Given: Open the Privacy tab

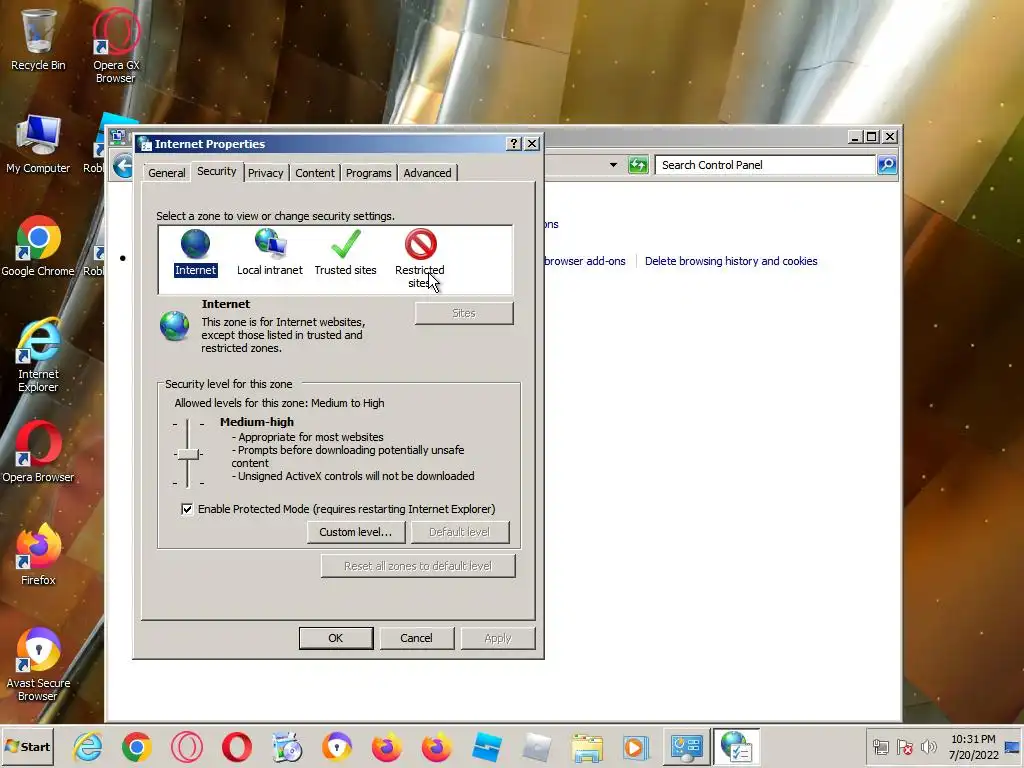Looking at the screenshot, I should coord(266,173).
